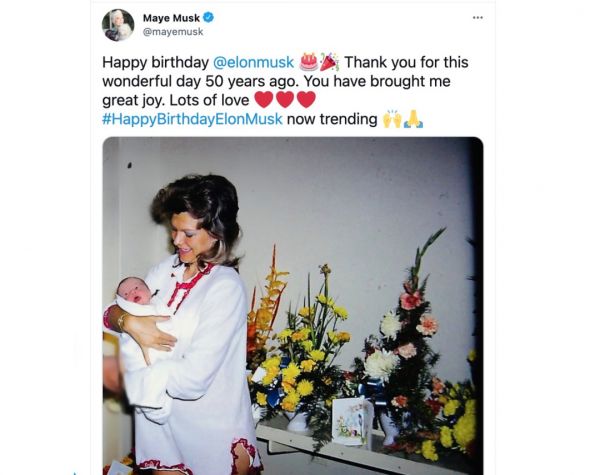The width and height of the screenshot is (600, 475).
Task: Click the first red heart emoji
Action: 263,100
